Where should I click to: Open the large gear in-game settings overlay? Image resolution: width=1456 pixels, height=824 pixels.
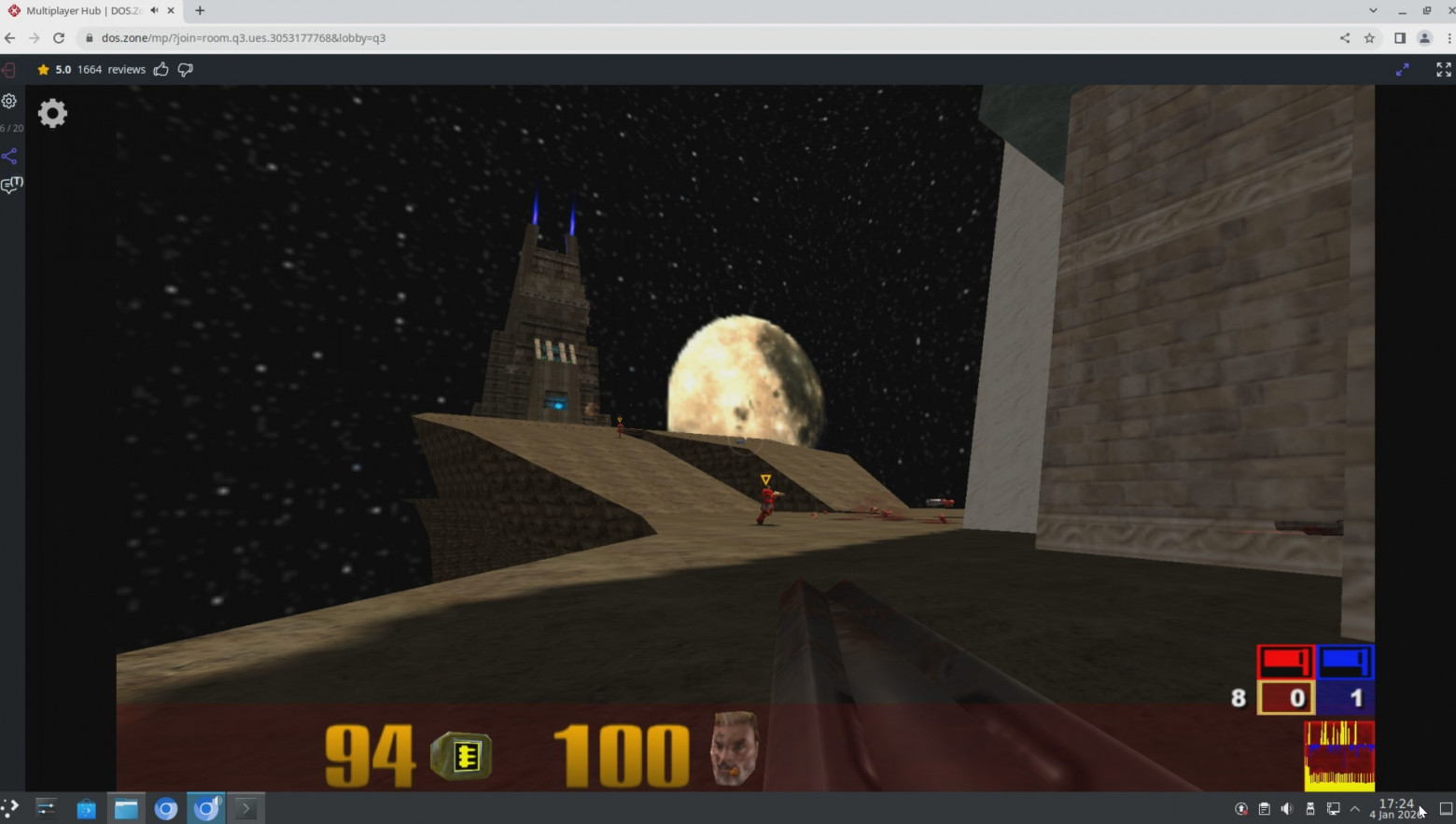pos(52,113)
